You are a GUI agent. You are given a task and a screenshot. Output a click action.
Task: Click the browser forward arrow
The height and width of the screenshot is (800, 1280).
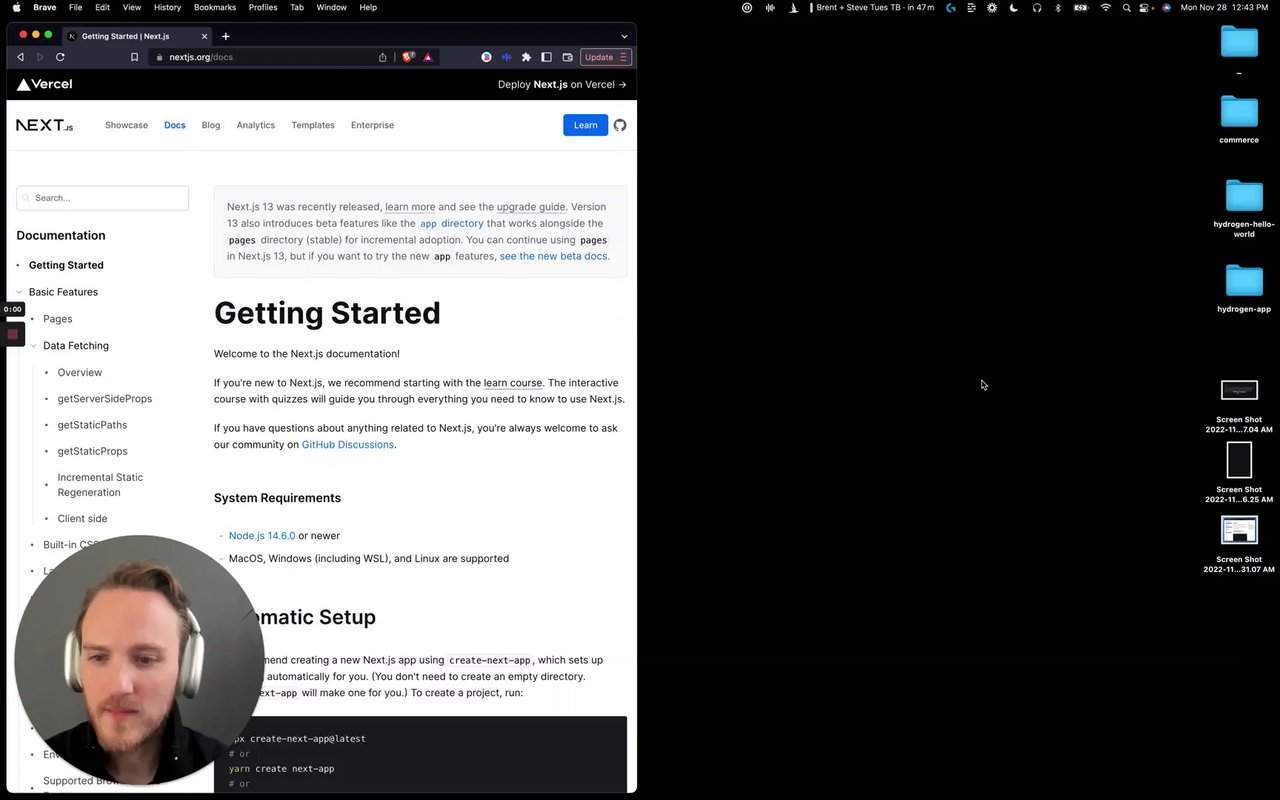40,57
